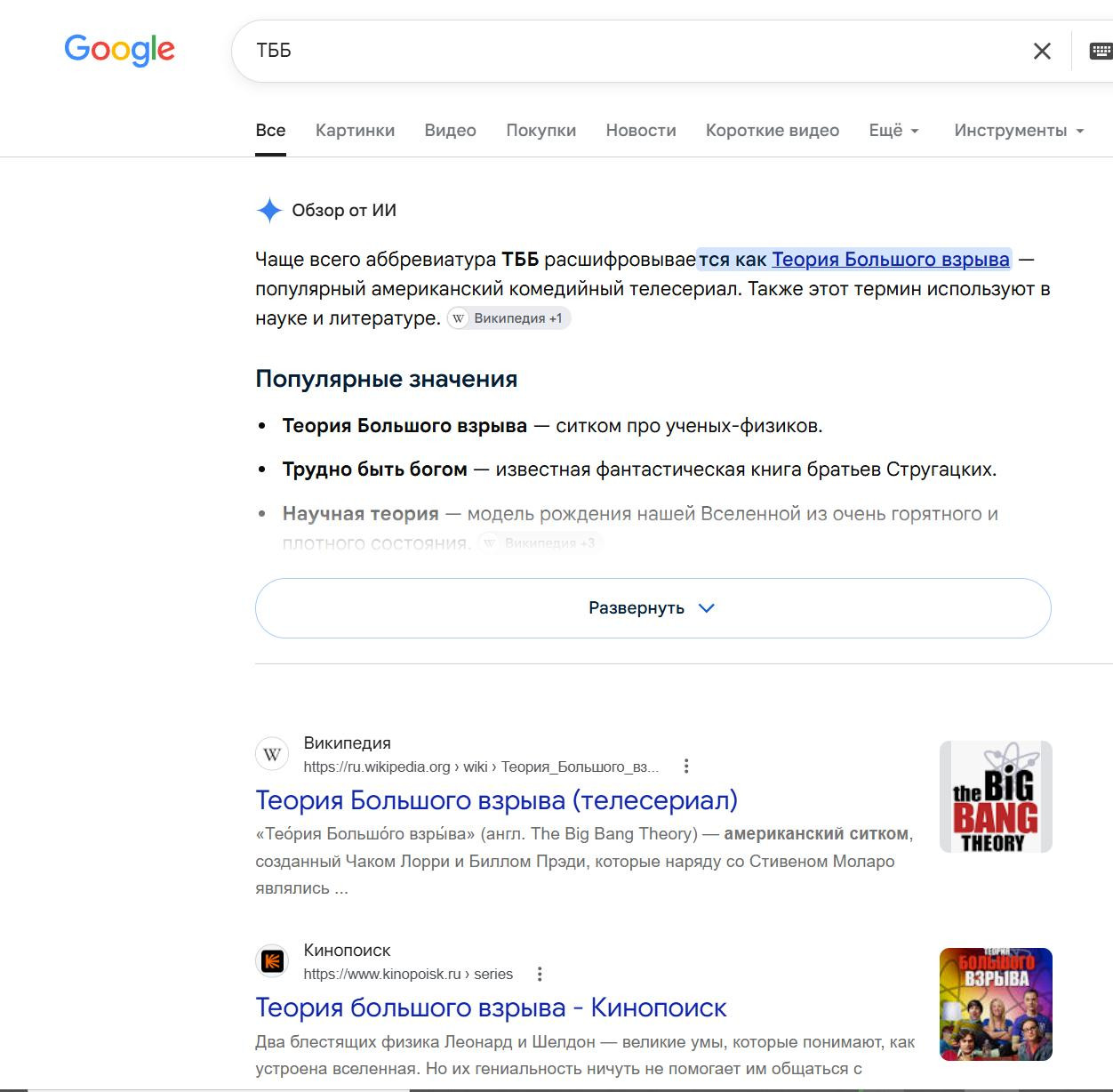Open the Видео tab

pyautogui.click(x=450, y=131)
